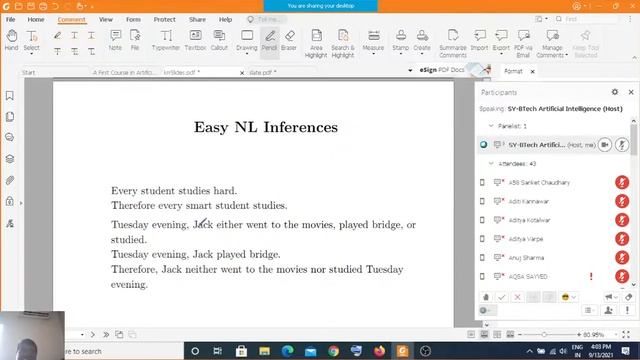This screenshot has height=360, width=640.
Task: Open the Create stamp dropdown
Action: coord(422,54)
